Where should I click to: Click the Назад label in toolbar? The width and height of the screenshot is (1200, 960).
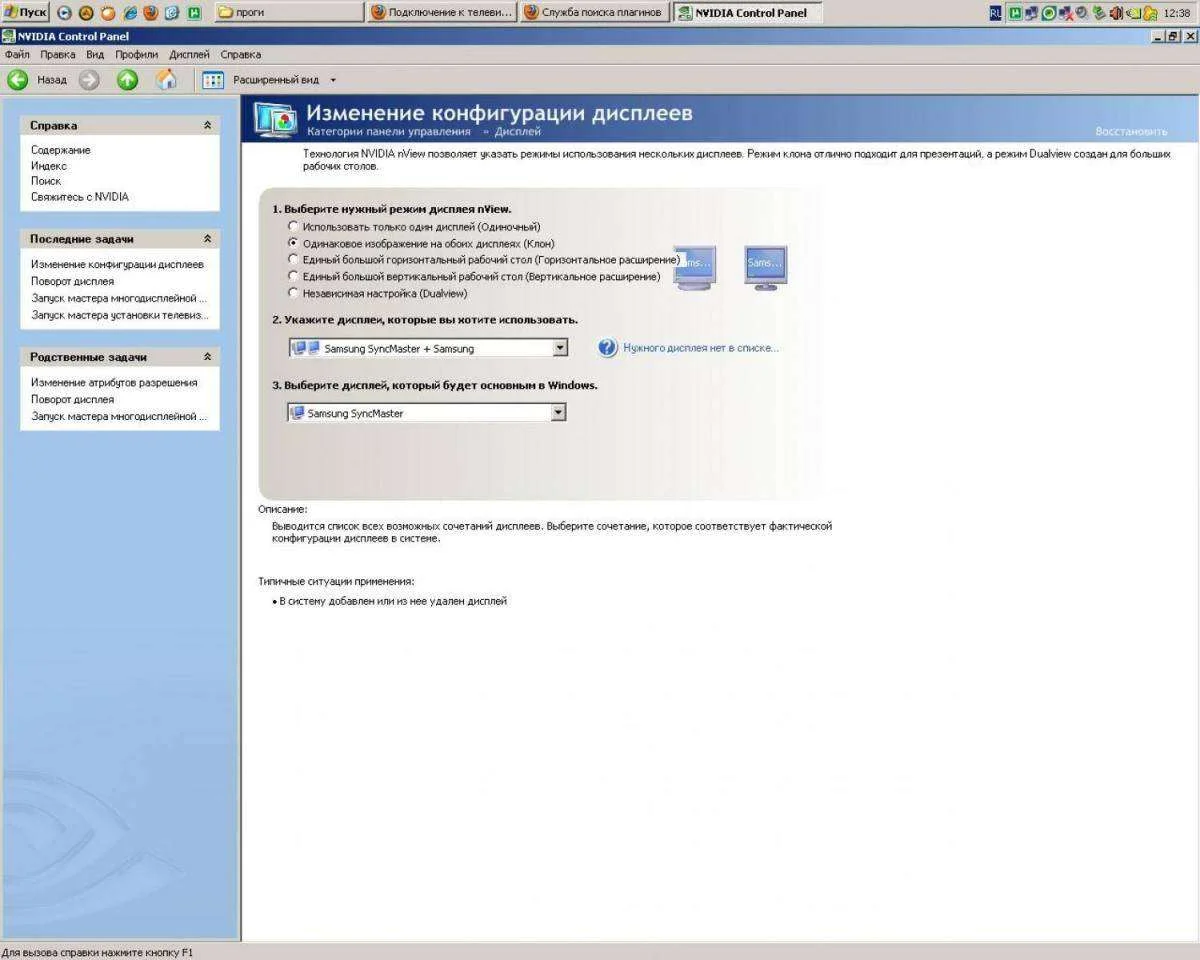tap(52, 80)
